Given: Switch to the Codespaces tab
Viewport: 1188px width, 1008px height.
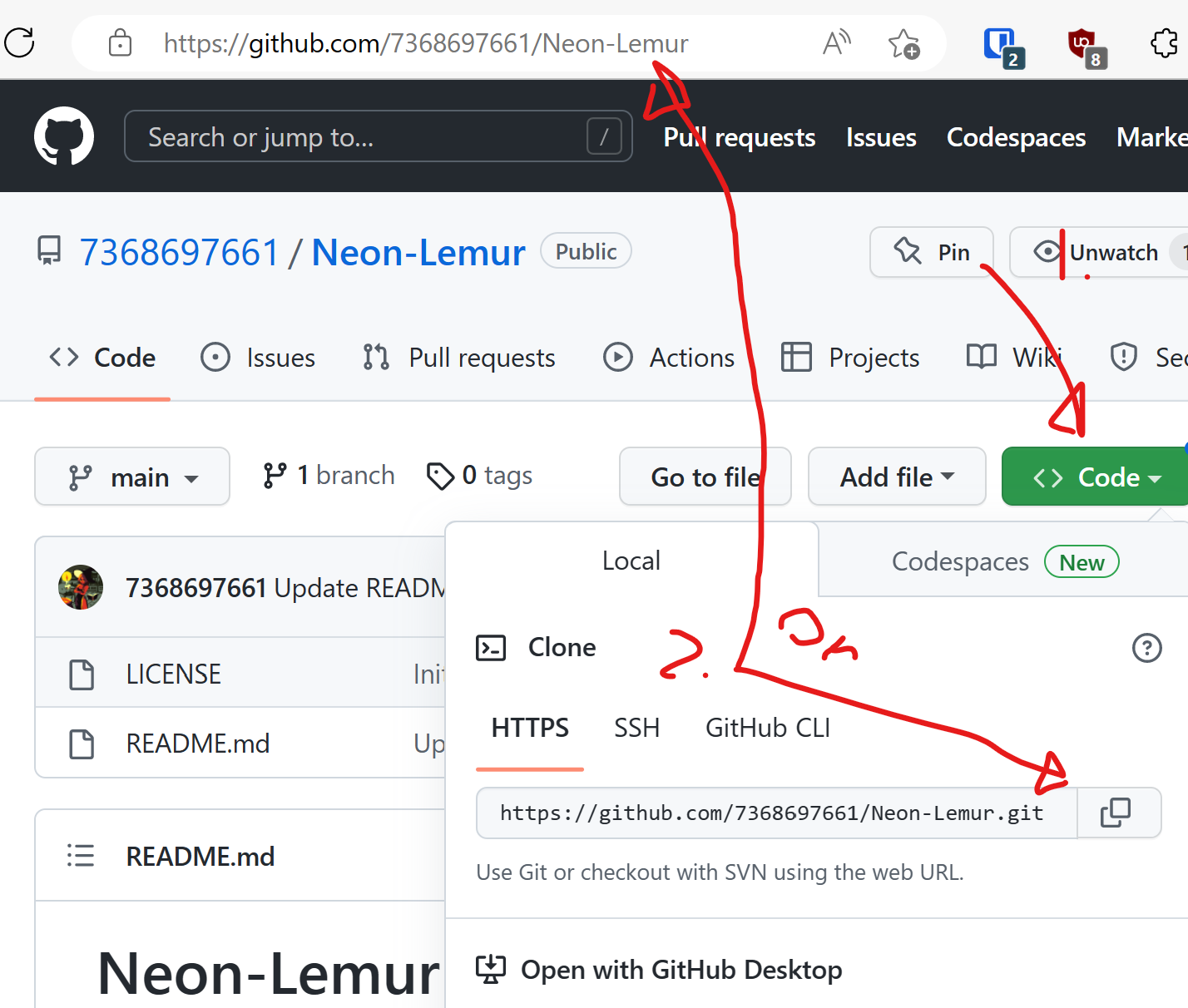Looking at the screenshot, I should tap(960, 561).
